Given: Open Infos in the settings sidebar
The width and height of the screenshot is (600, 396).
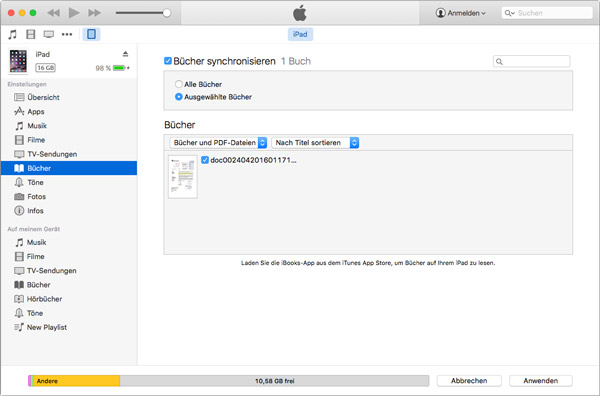Looking at the screenshot, I should coord(69,210).
